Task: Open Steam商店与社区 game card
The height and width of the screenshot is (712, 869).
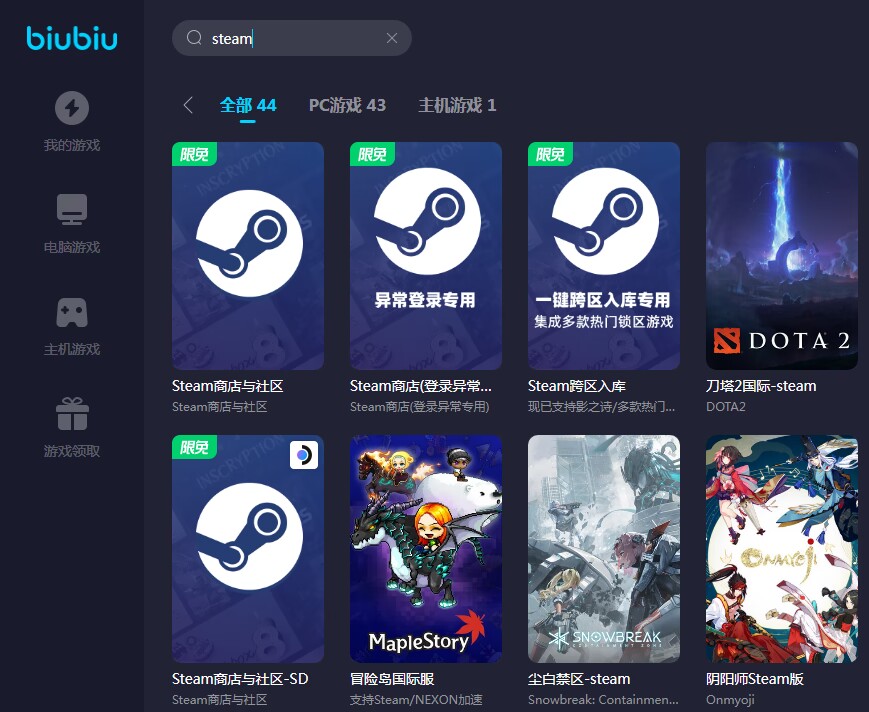Action: click(248, 256)
